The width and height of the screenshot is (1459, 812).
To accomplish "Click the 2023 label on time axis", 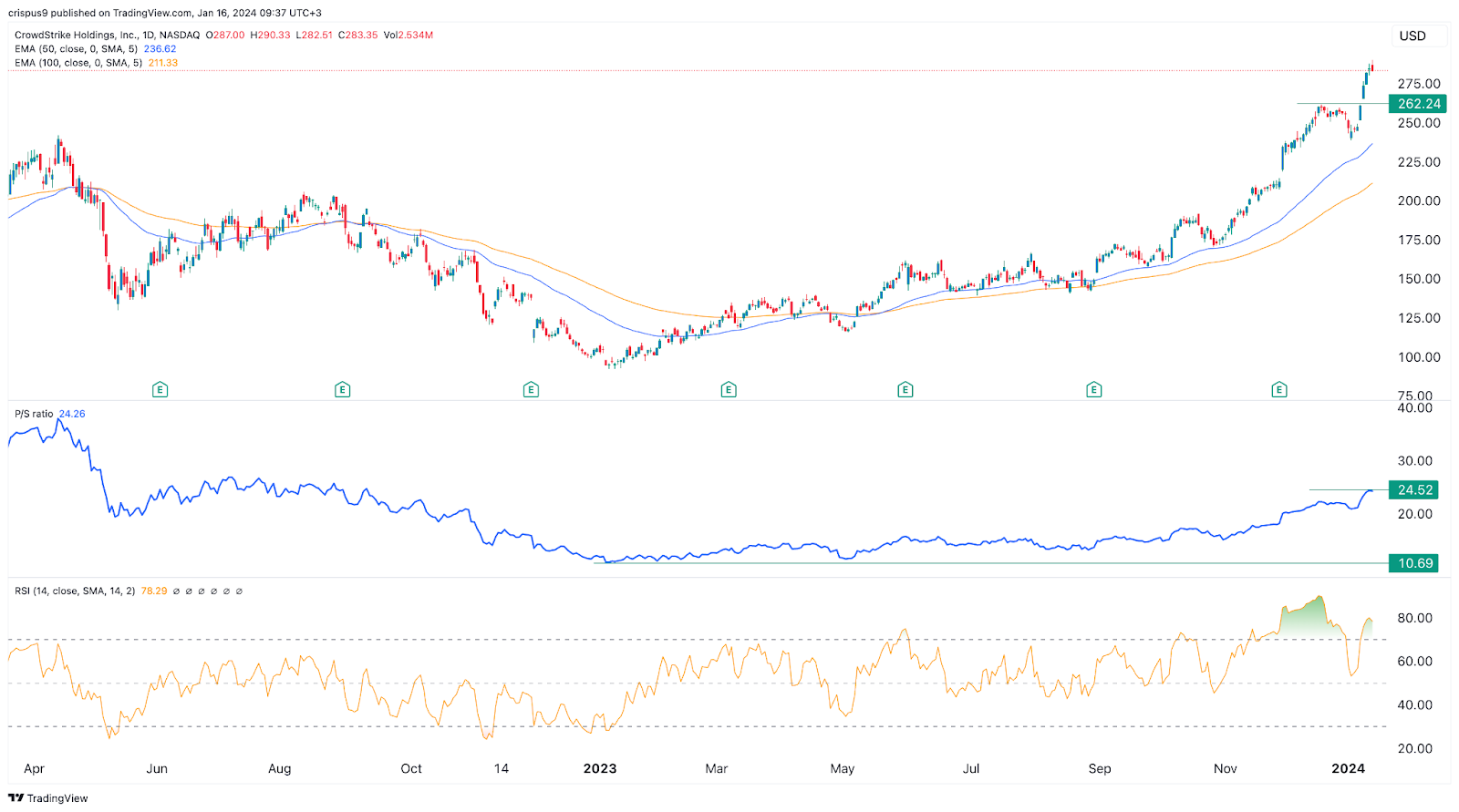I will click(x=600, y=768).
